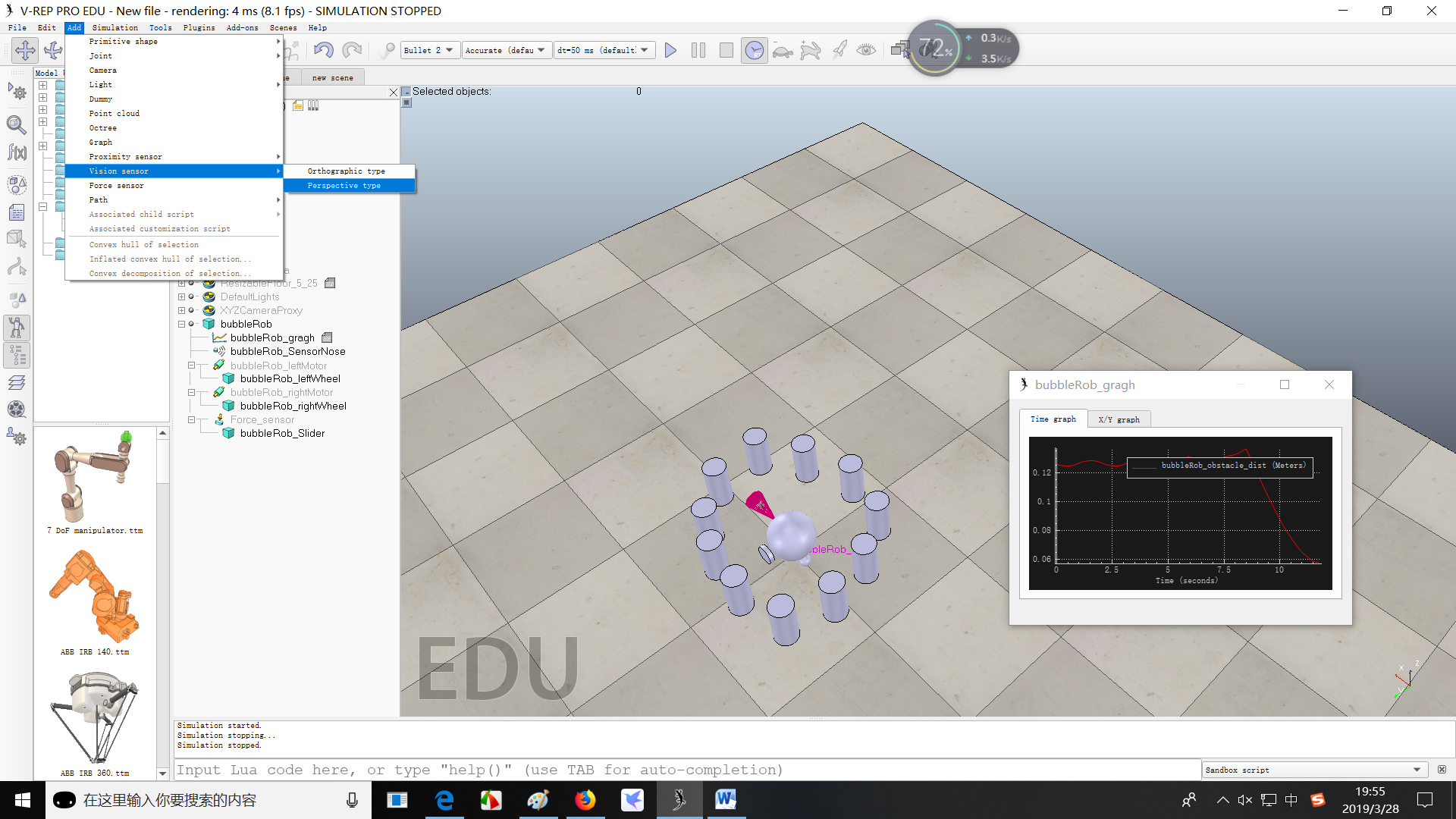The width and height of the screenshot is (1456, 819).
Task: Open the dt=50 ms time step dropdown
Action: pyautogui.click(x=603, y=50)
